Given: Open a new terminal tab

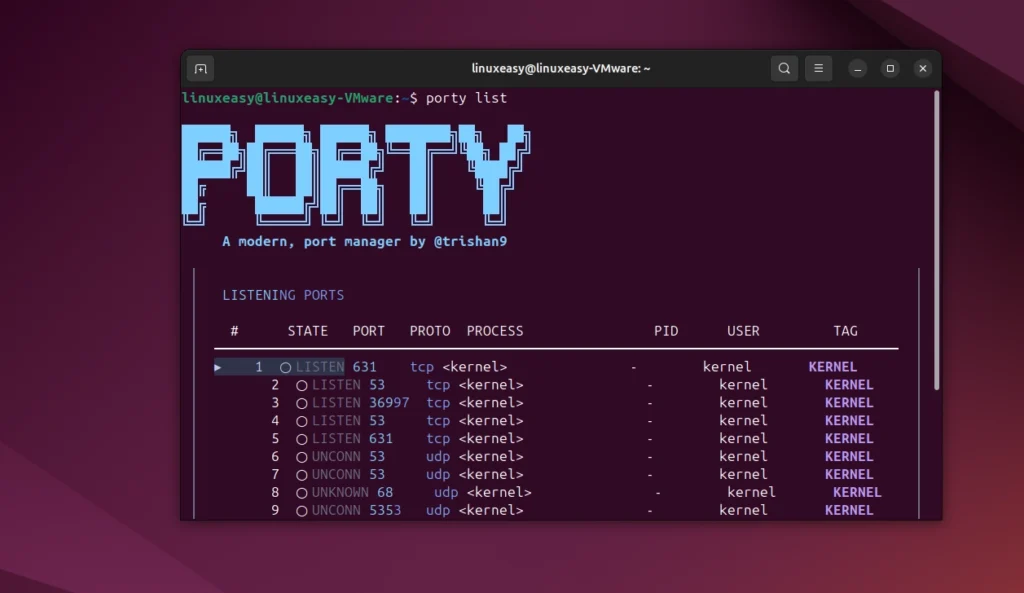Looking at the screenshot, I should coord(200,68).
